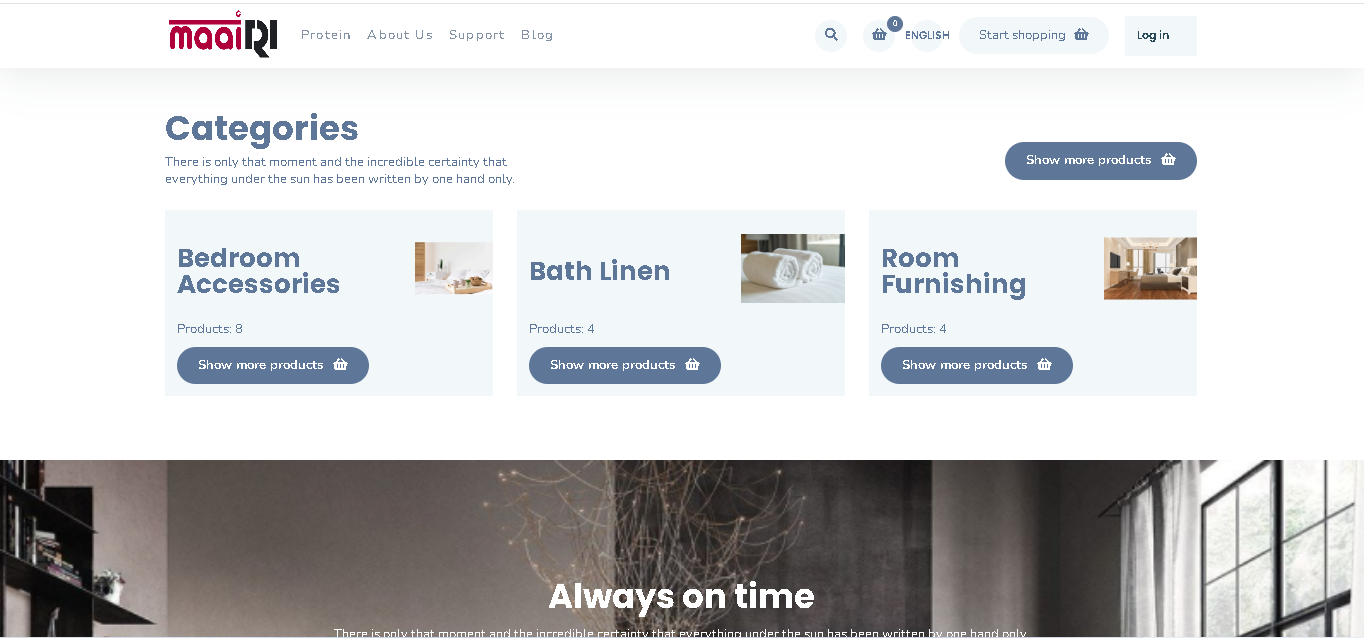Screen dimensions: 1364x638
Task: Show more products for Bath Linen
Action: (x=625, y=365)
